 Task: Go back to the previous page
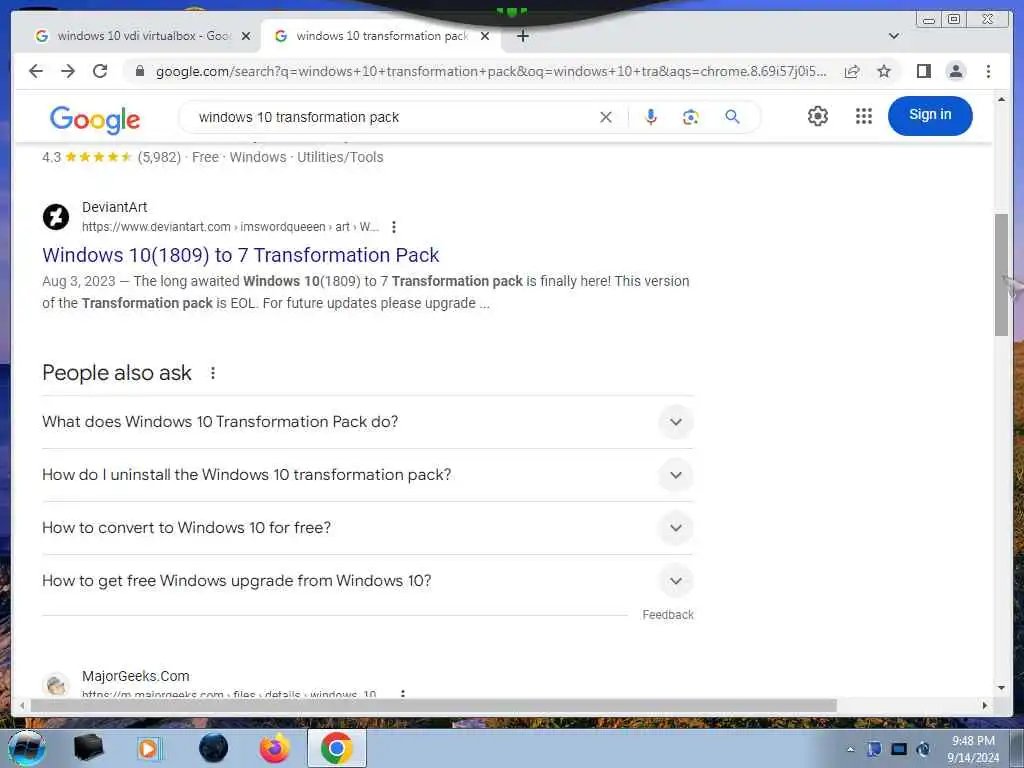(x=36, y=71)
